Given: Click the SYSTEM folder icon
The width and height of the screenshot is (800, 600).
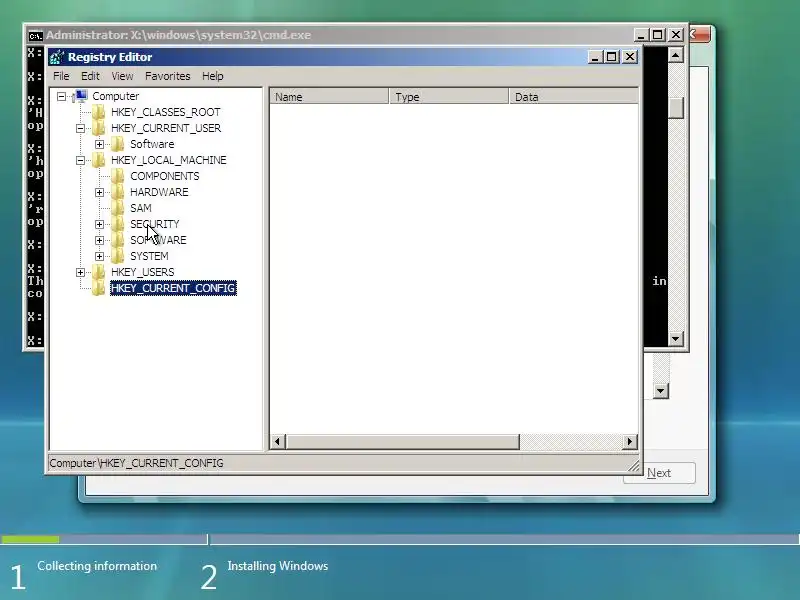Looking at the screenshot, I should [x=117, y=256].
